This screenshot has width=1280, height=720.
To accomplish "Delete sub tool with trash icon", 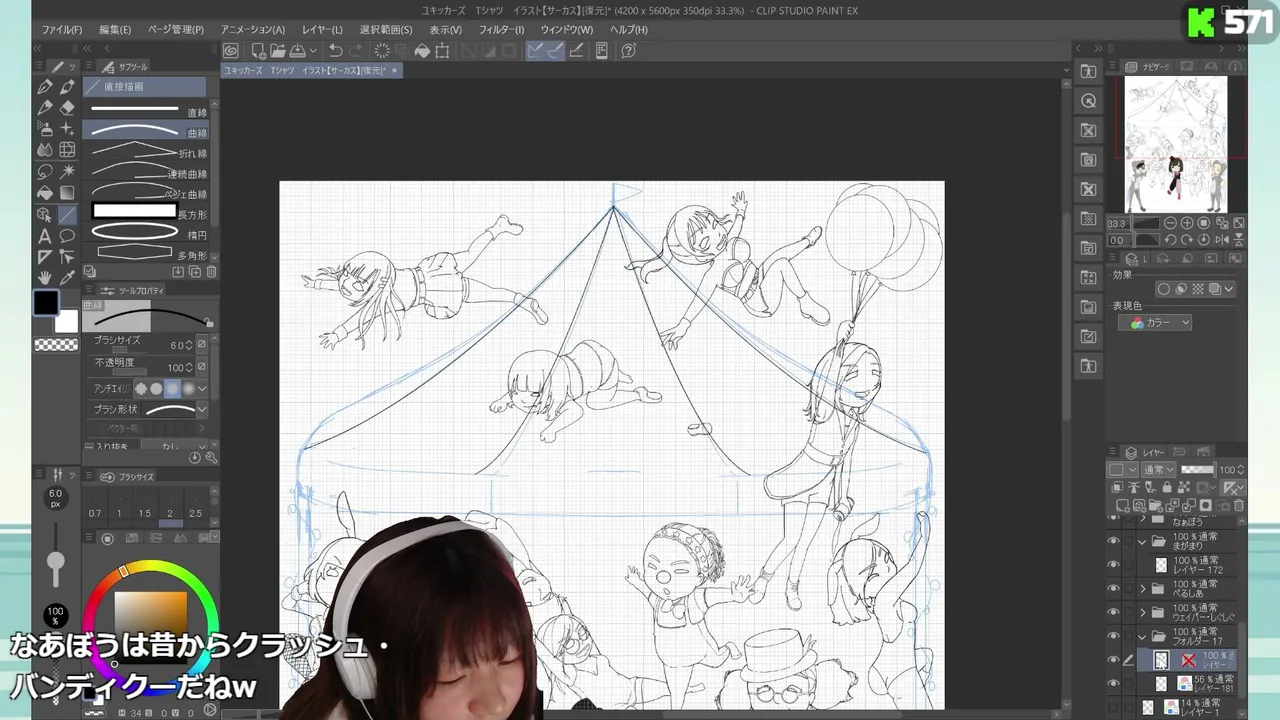I will tap(211, 272).
